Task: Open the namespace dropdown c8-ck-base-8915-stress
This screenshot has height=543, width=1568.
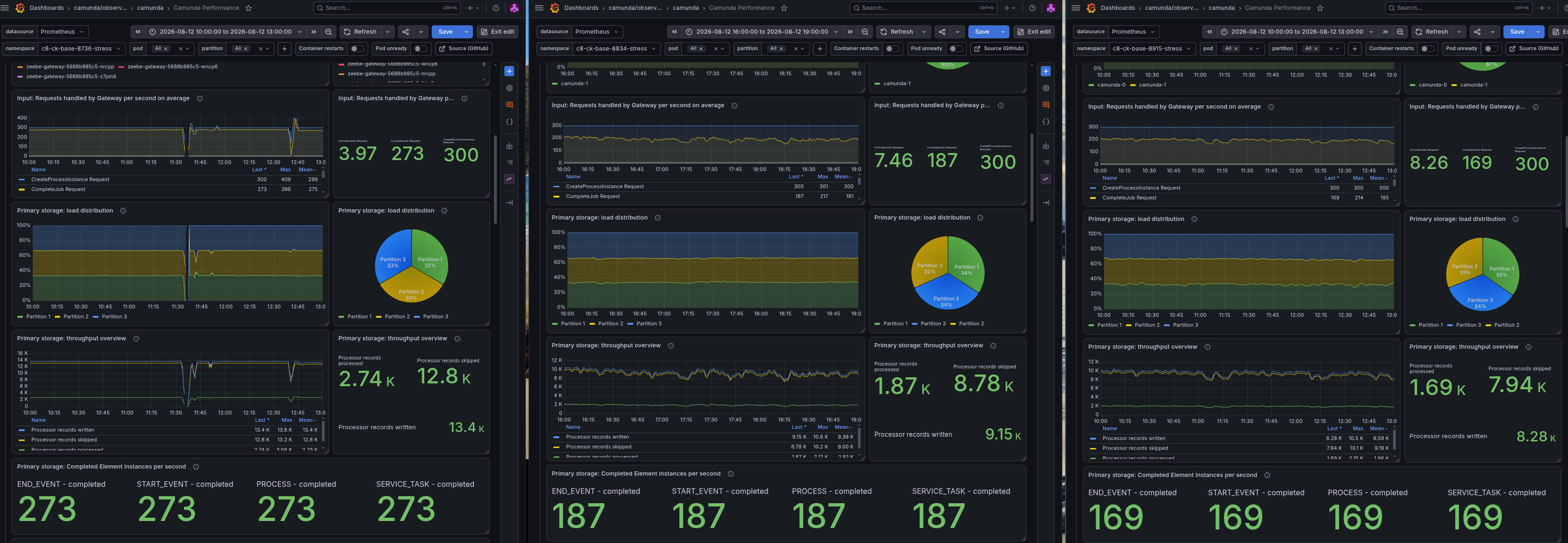Action: tap(1152, 49)
